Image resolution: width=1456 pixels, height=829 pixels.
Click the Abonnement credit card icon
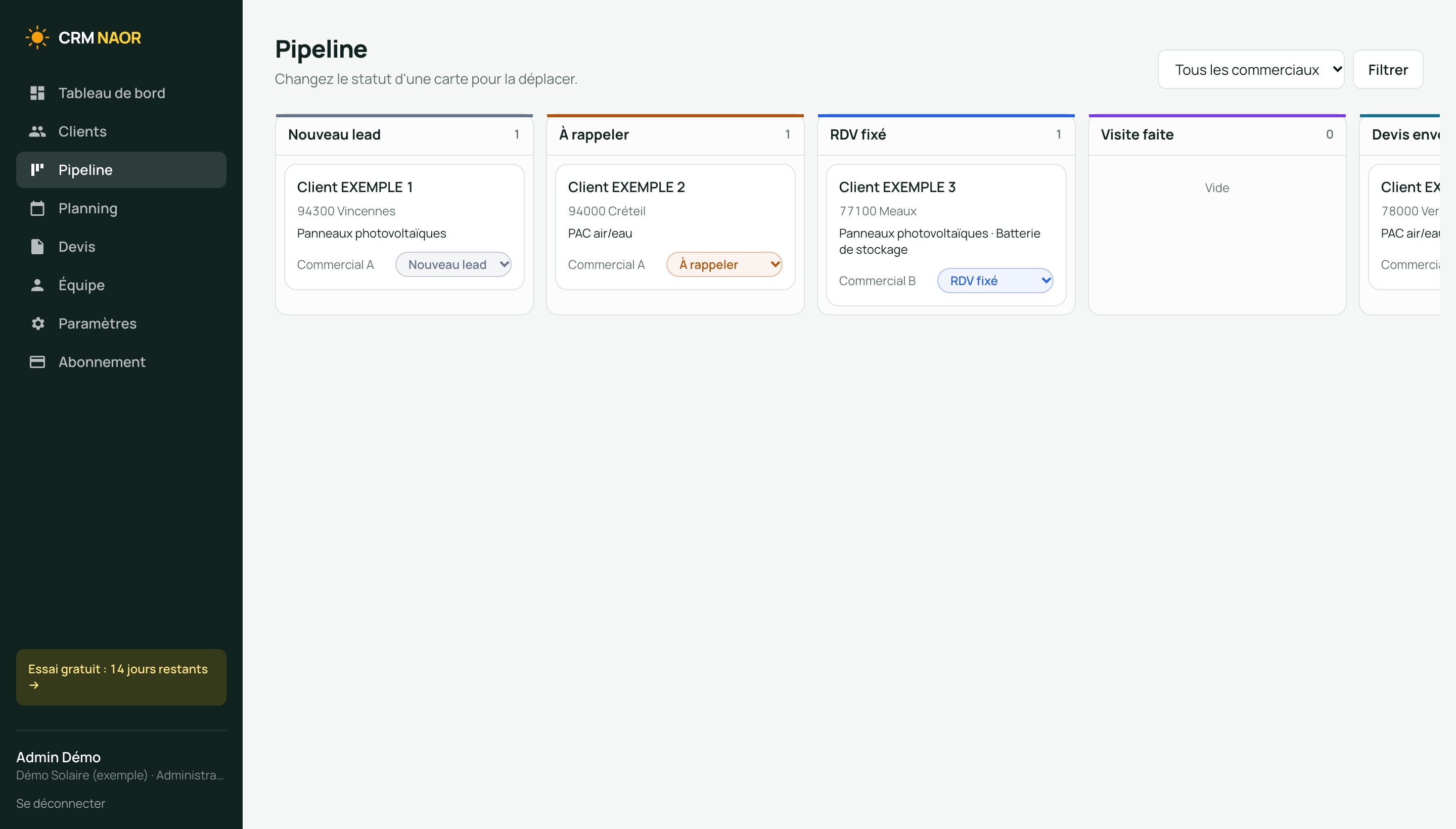(x=37, y=362)
